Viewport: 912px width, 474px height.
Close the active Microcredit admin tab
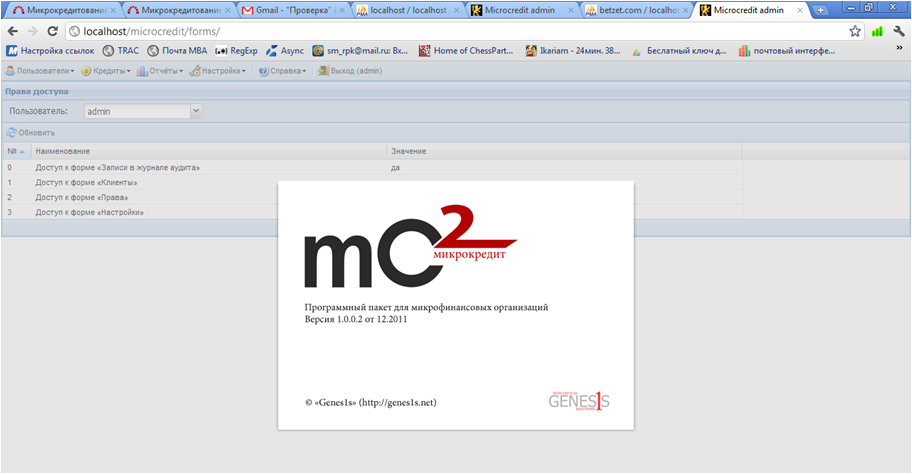click(x=800, y=10)
